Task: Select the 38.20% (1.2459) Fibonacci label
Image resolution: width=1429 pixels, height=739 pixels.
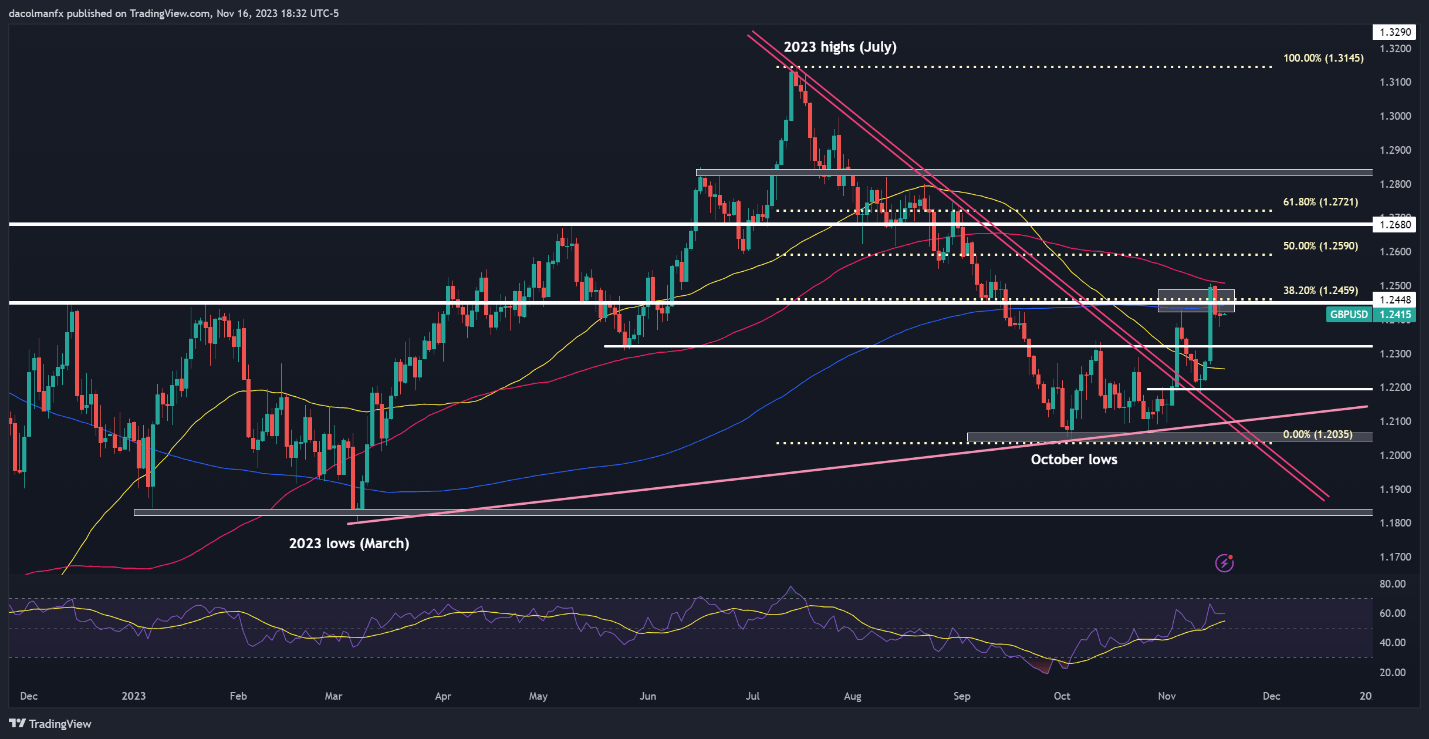Action: (1322, 290)
